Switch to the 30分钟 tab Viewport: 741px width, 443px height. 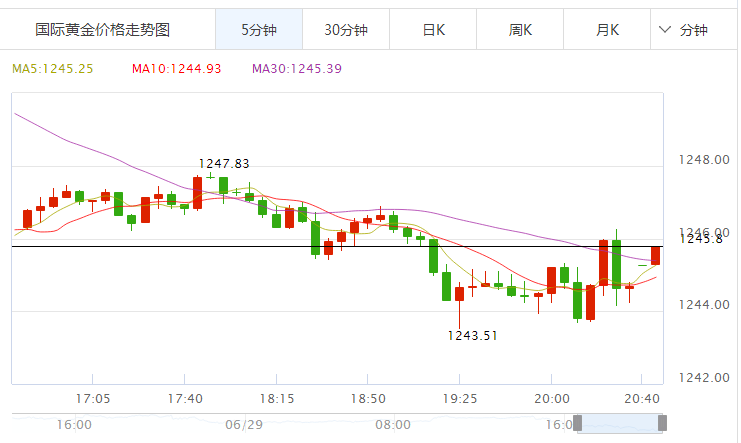point(346,30)
